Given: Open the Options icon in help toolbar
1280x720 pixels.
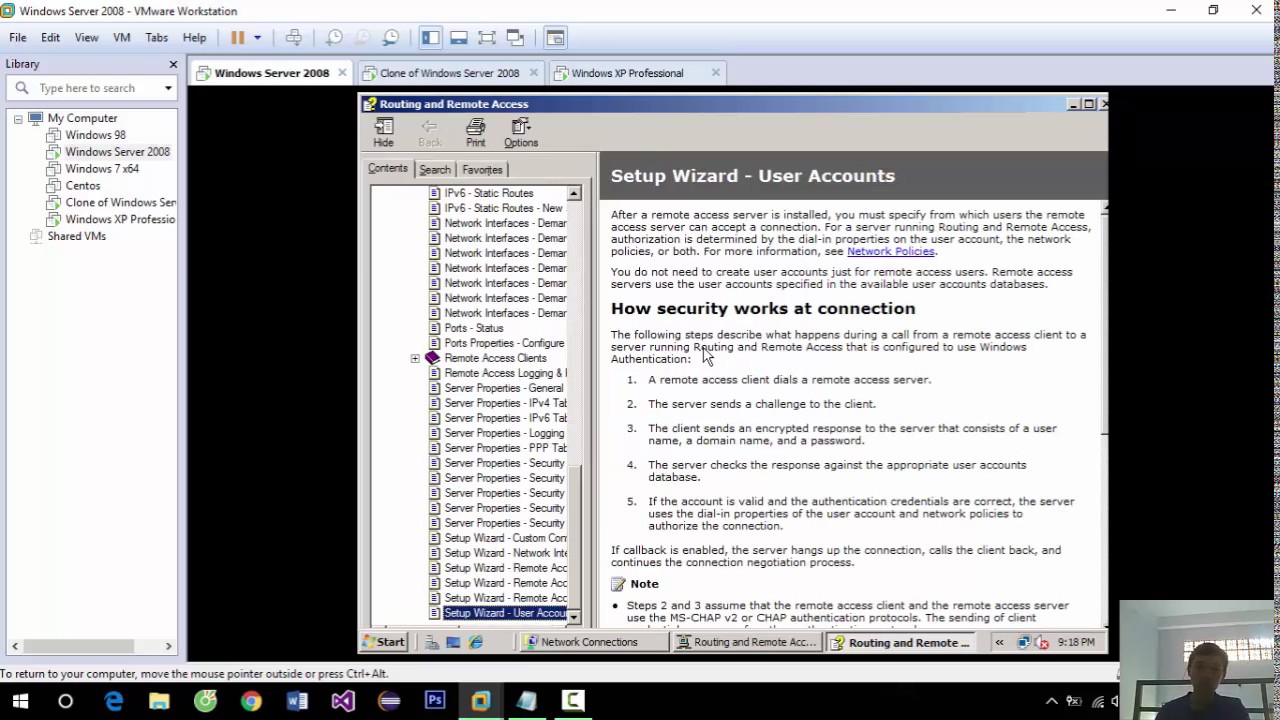Looking at the screenshot, I should tap(521, 132).
